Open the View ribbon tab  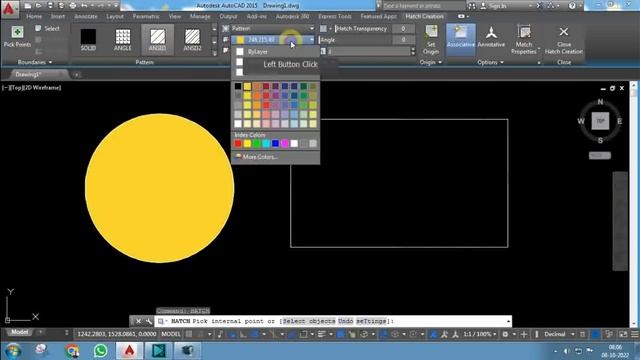(x=175, y=16)
